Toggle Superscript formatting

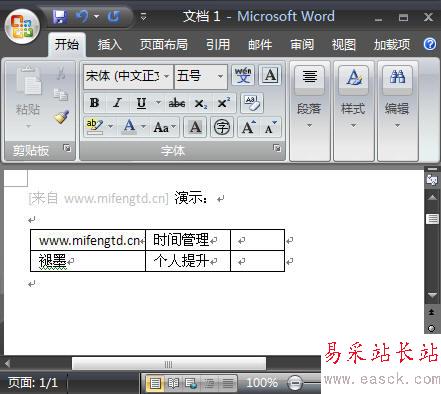coord(224,103)
